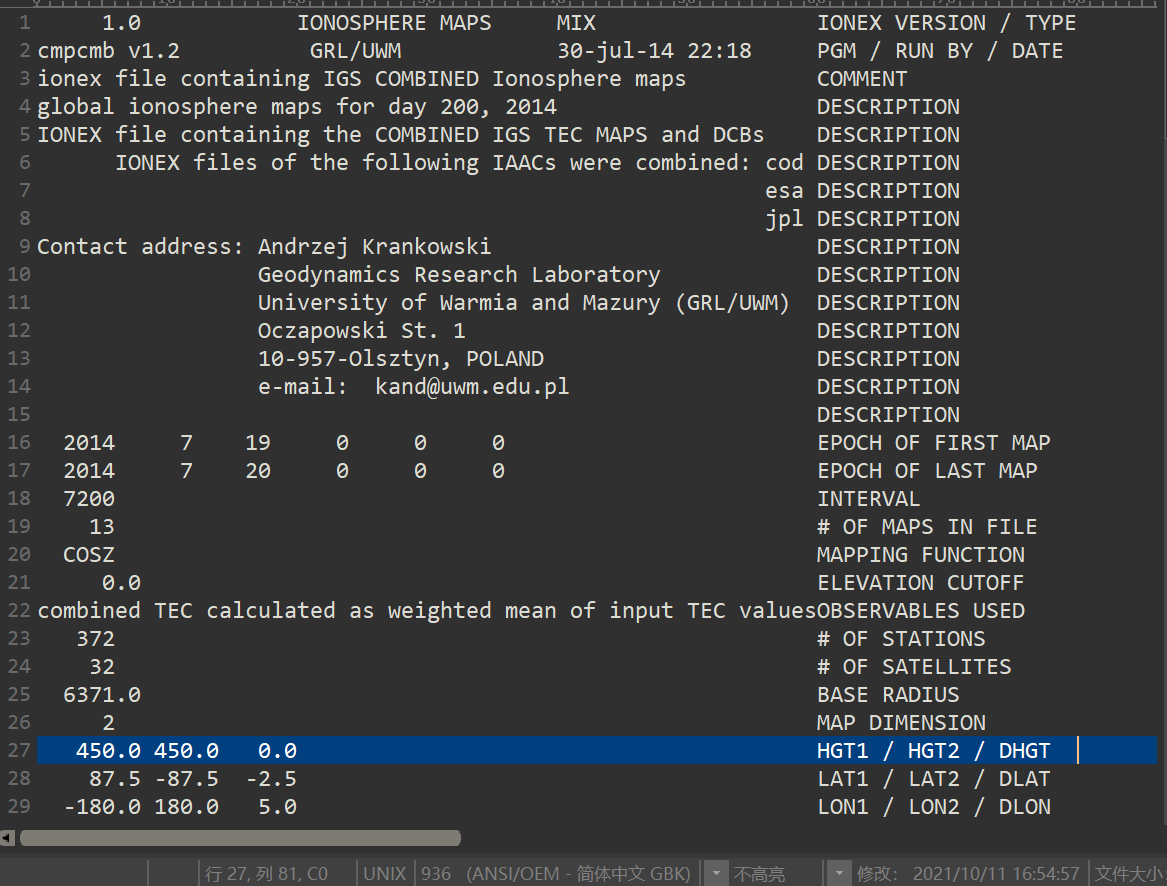Viewport: 1167px width, 886px height.
Task: Click the '行 27, 列 81, C0' position indicator
Action: pyautogui.click(x=266, y=873)
